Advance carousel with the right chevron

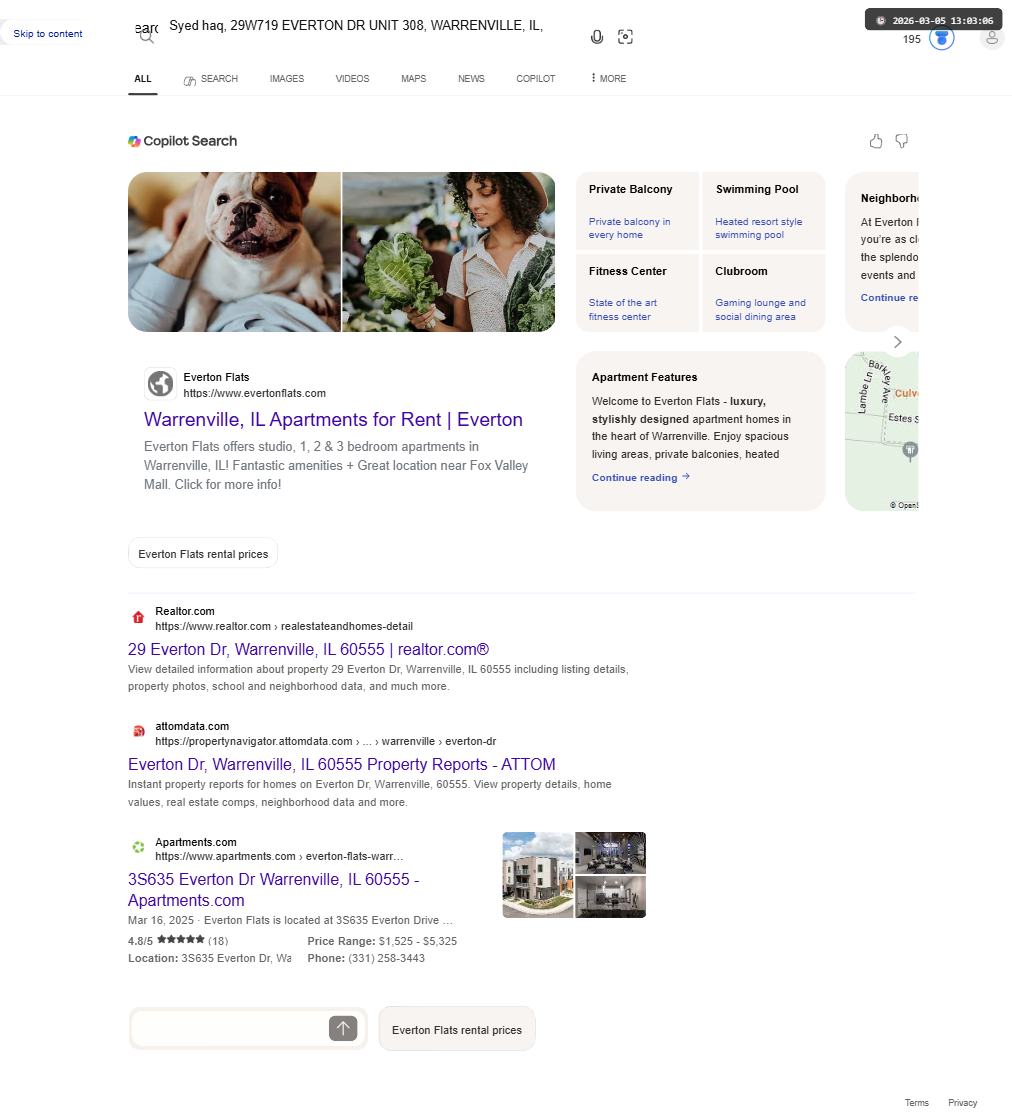tap(898, 342)
